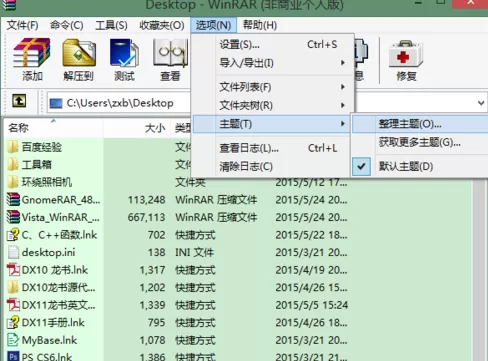Select 获取更多主题(G)... in the submenu
Screen dimensions: 488x361
420,143
